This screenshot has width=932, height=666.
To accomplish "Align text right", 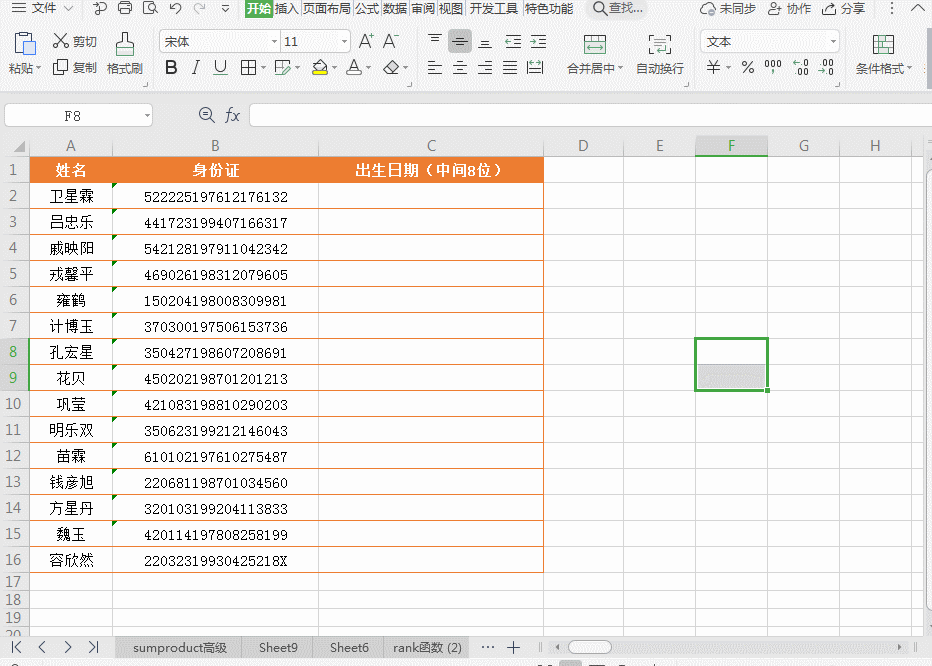I will [x=485, y=68].
